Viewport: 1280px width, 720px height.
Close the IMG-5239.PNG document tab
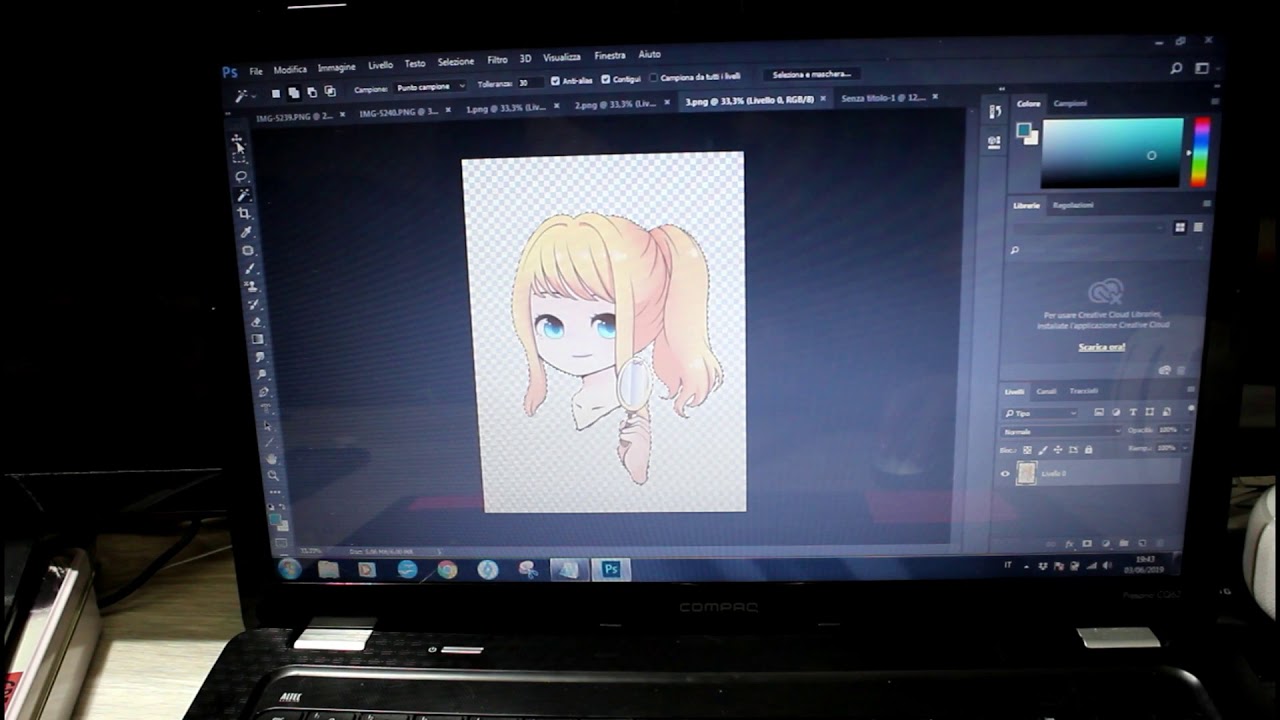coord(342,113)
